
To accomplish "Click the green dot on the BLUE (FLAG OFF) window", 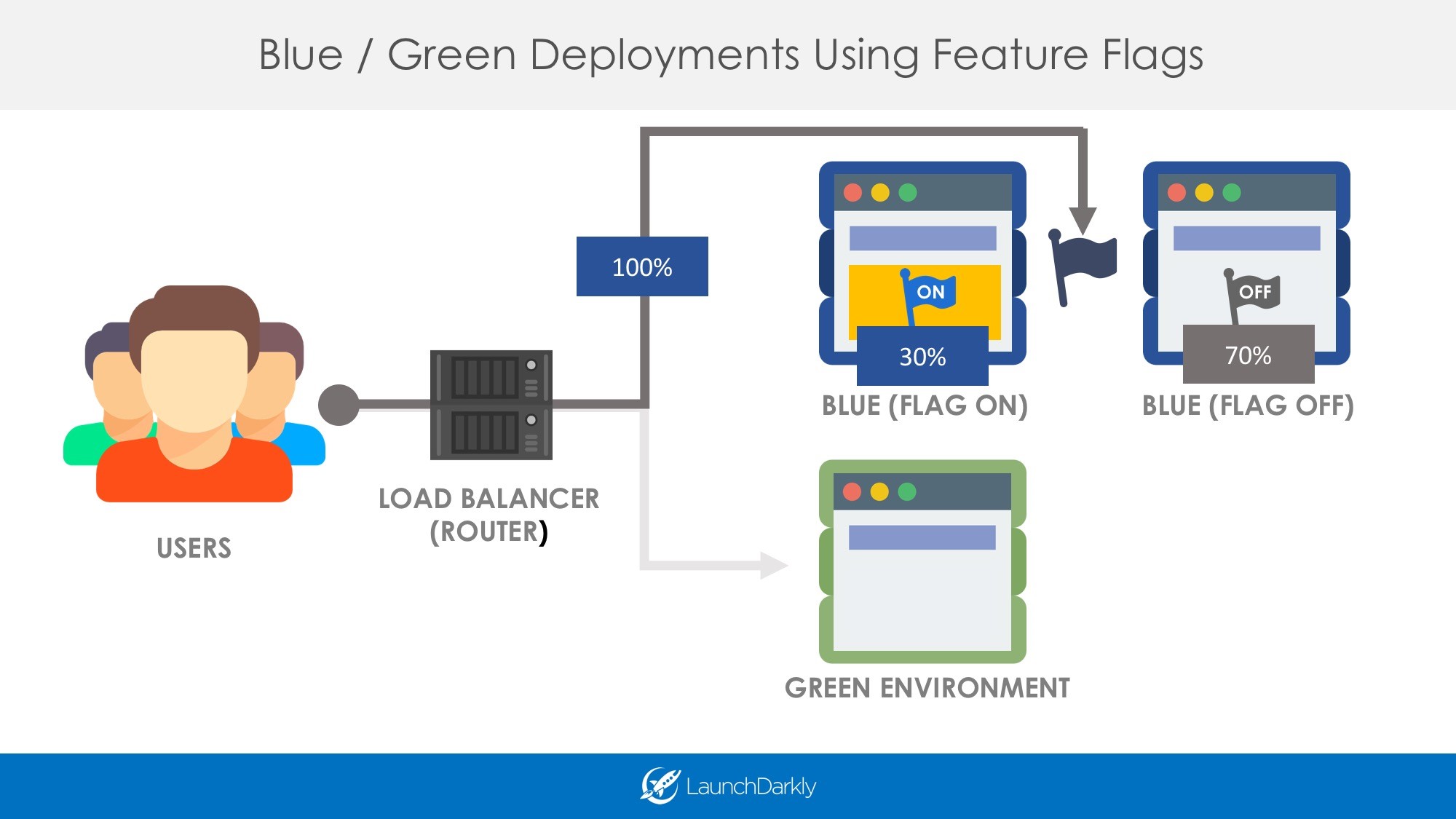I will [1230, 191].
